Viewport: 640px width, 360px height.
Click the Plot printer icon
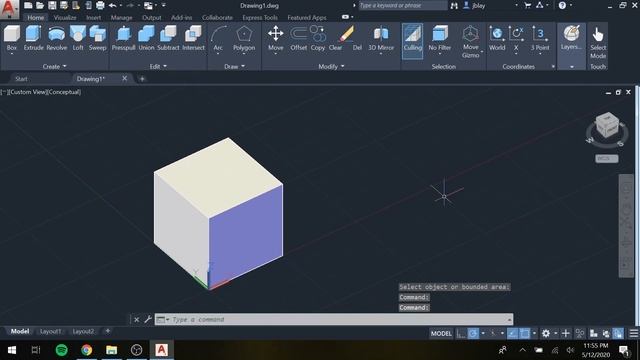tap(100, 5)
